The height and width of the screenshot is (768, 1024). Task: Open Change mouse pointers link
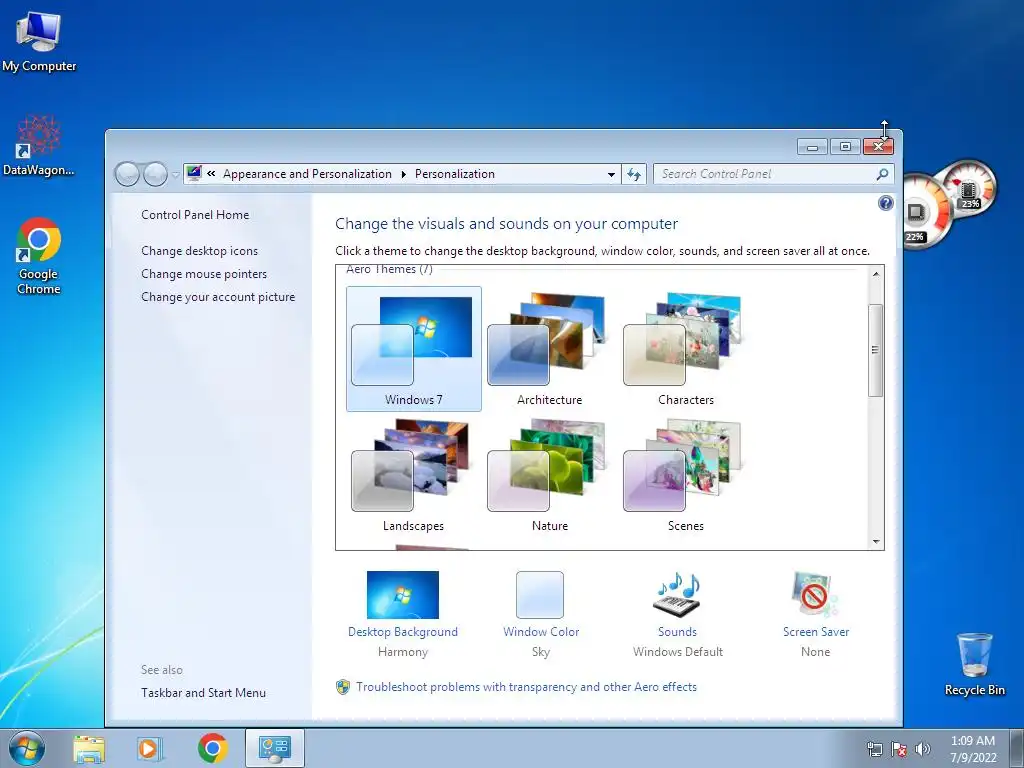tap(204, 274)
